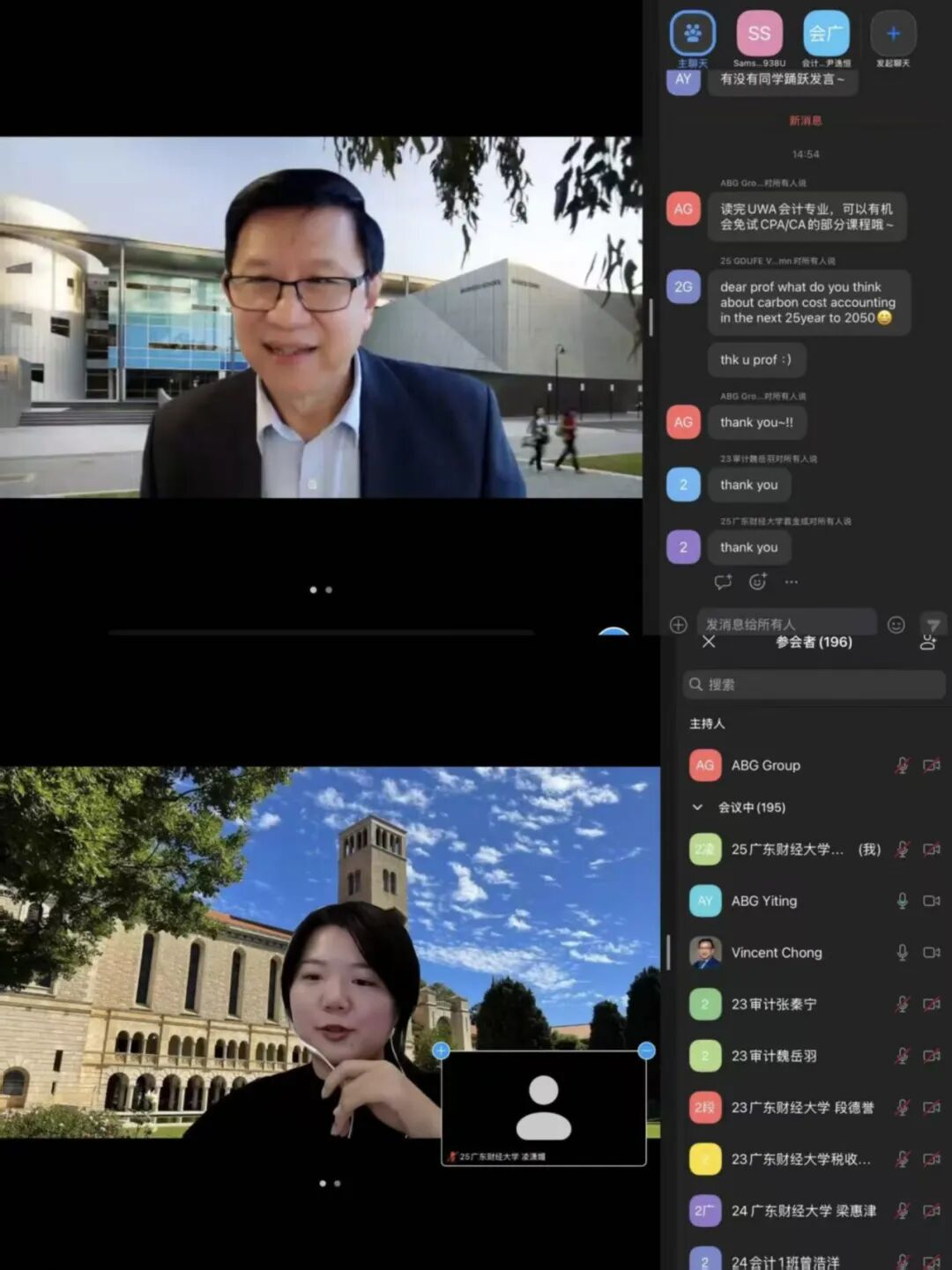Unmute my own microphone (我) in list
Viewport: 952px width, 1270px height.
click(902, 850)
